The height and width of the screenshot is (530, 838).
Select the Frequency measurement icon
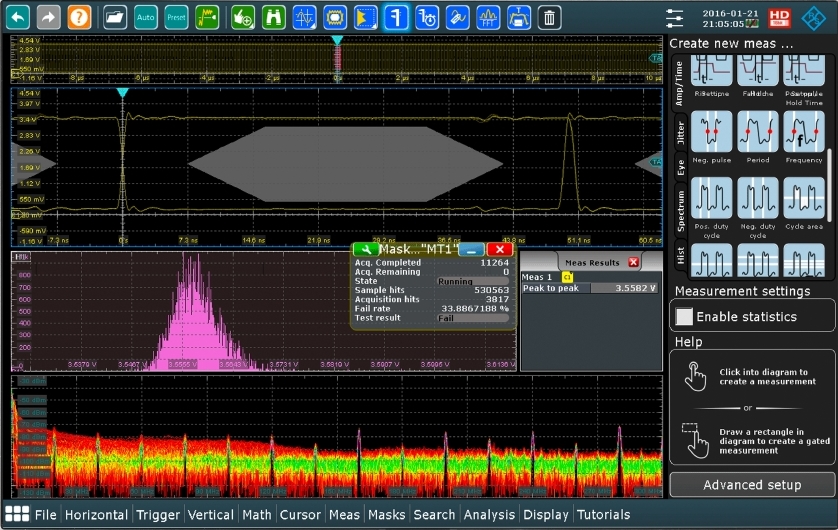803,131
